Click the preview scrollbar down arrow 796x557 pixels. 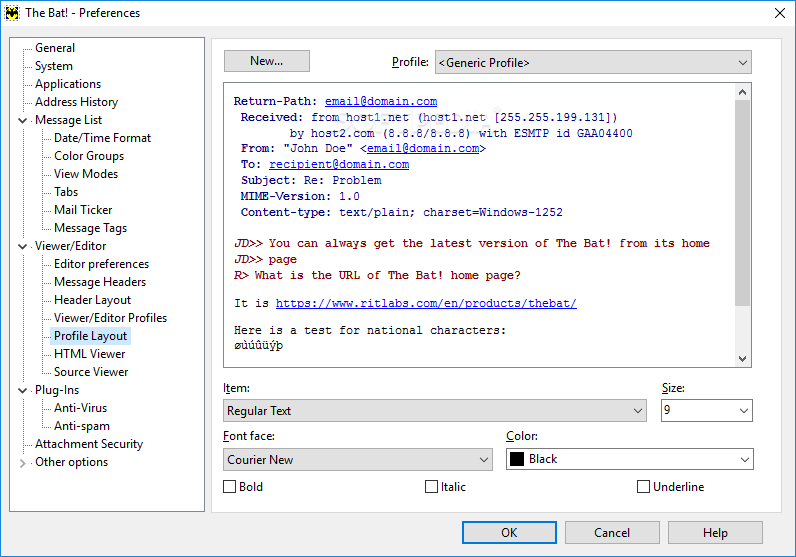point(742,358)
